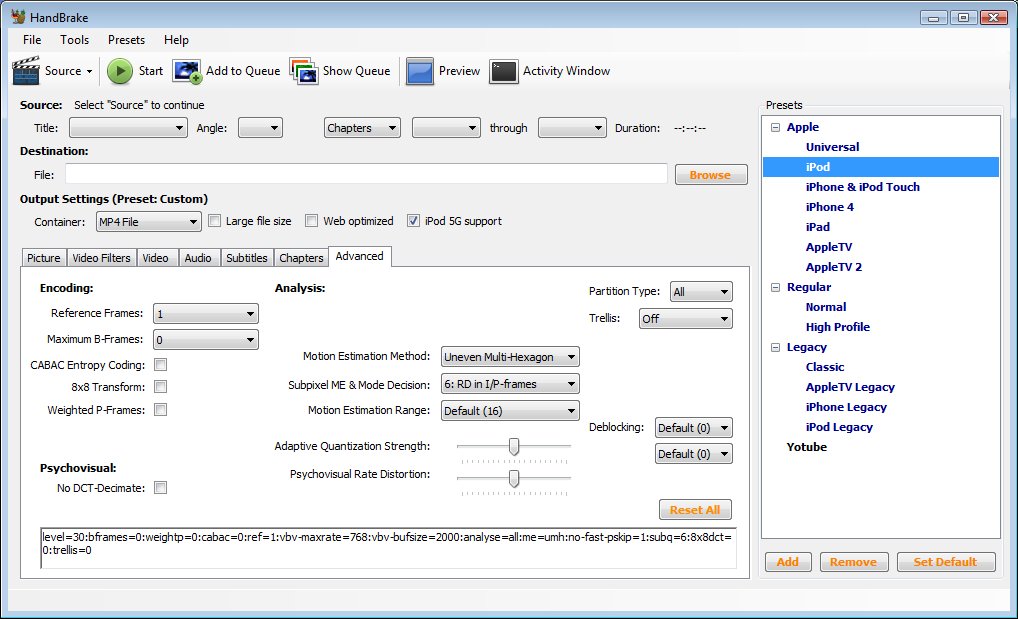Collapse the Legacy presets group
This screenshot has width=1018, height=619.
pyautogui.click(x=775, y=347)
